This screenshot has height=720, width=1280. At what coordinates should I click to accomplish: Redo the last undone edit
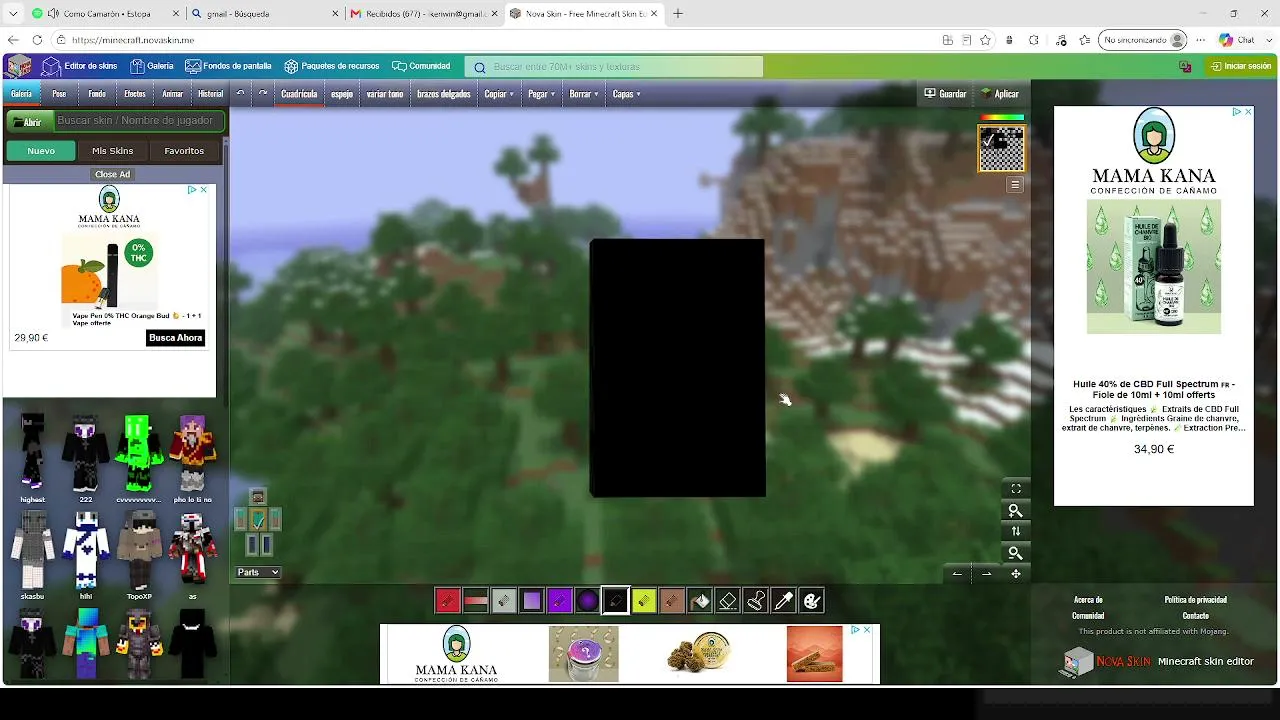[263, 94]
